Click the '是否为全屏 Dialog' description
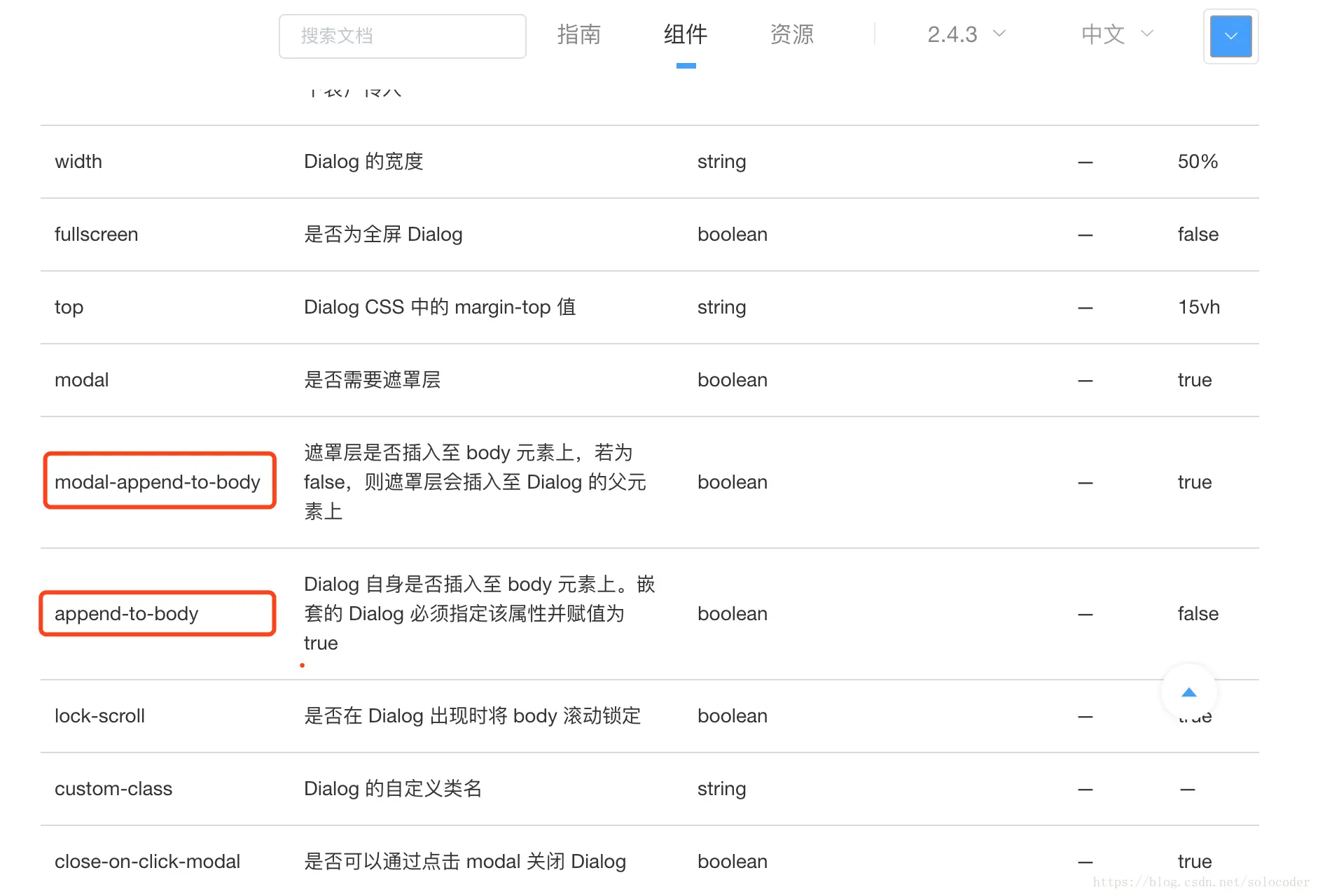Image resolution: width=1318 pixels, height=896 pixels. coord(384,234)
